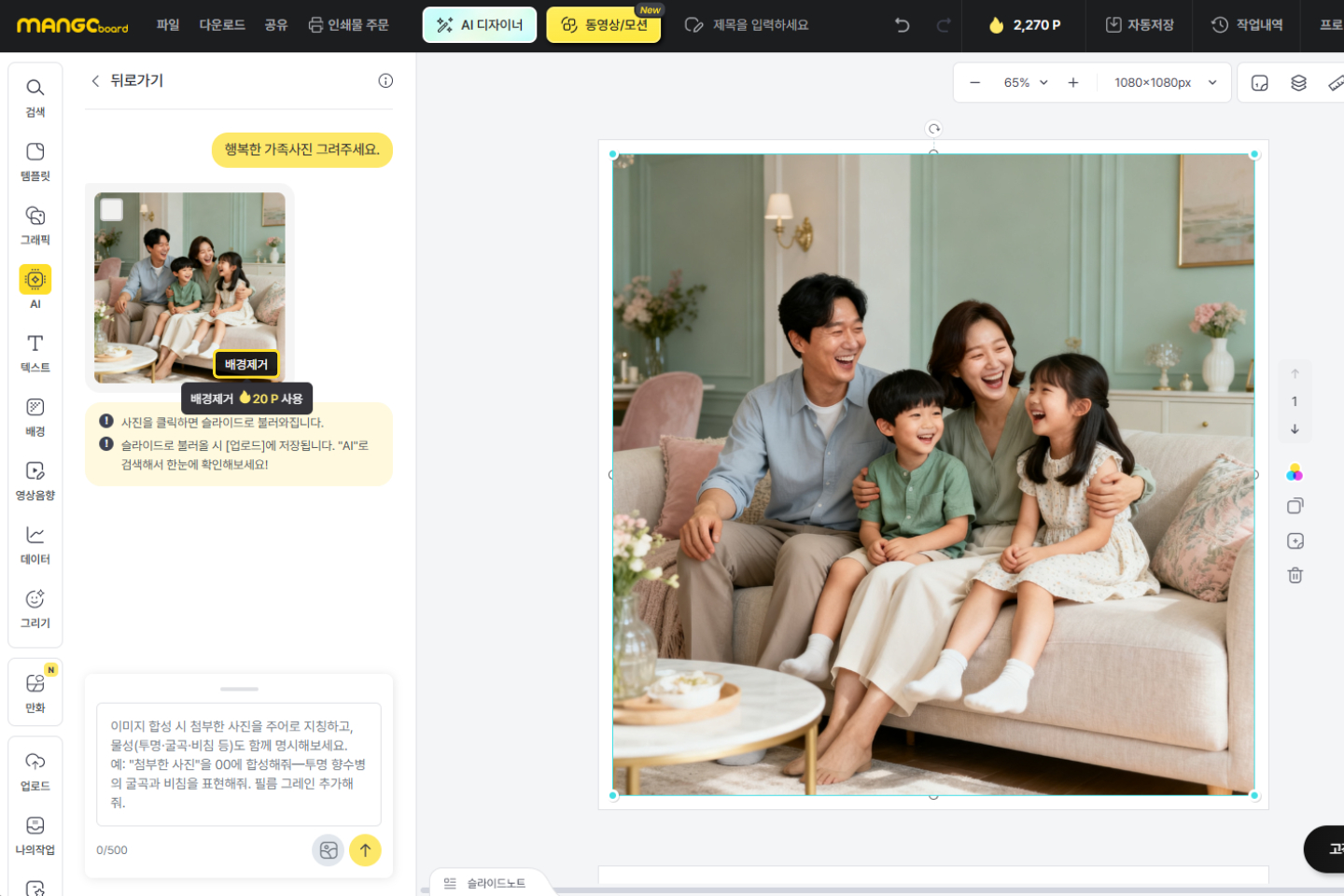Expand the 슬라이드노트 slide notes panel
1344x896 pixels.
click(485, 883)
